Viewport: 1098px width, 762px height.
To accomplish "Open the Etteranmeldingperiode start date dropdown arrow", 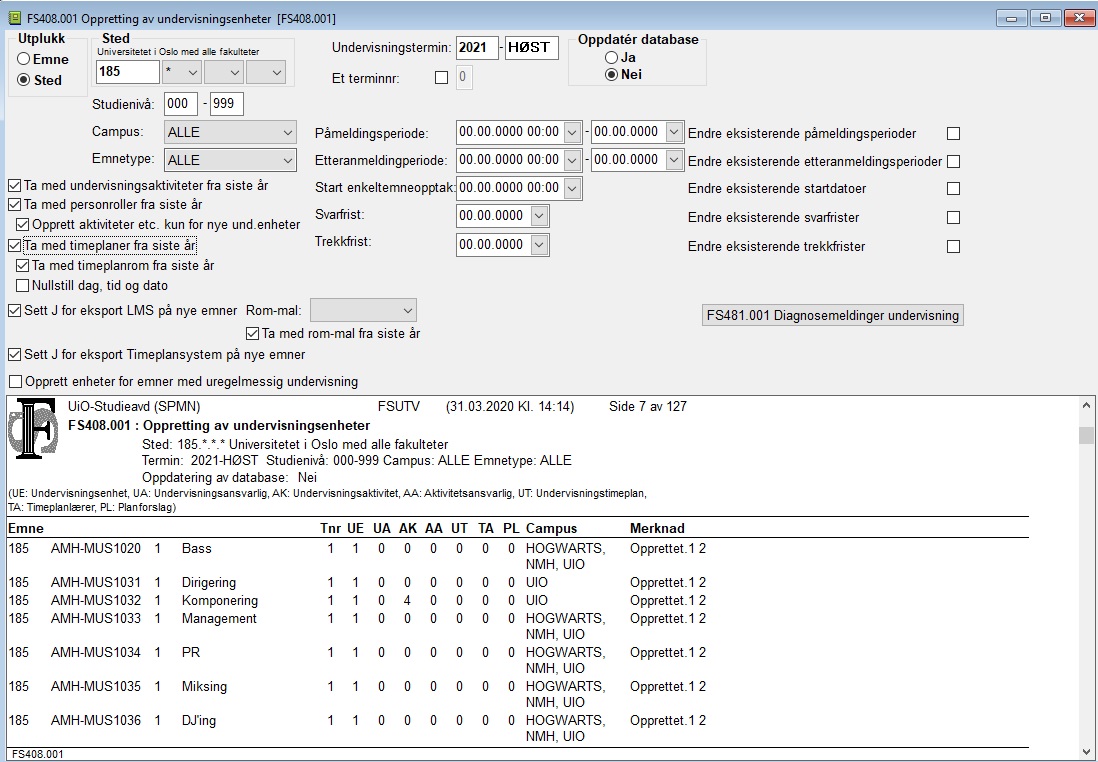I will 572,160.
